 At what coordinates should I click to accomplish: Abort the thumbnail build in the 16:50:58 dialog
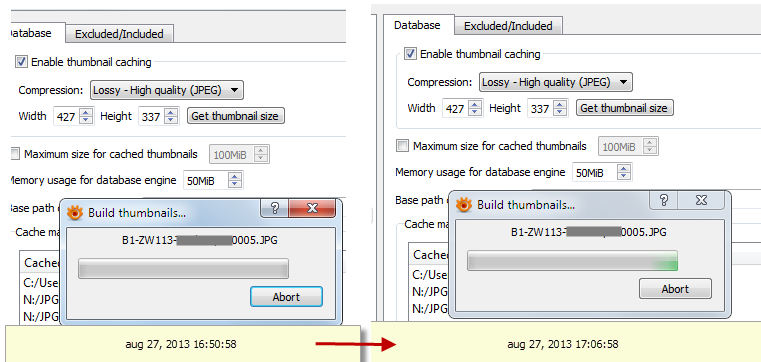pyautogui.click(x=286, y=296)
